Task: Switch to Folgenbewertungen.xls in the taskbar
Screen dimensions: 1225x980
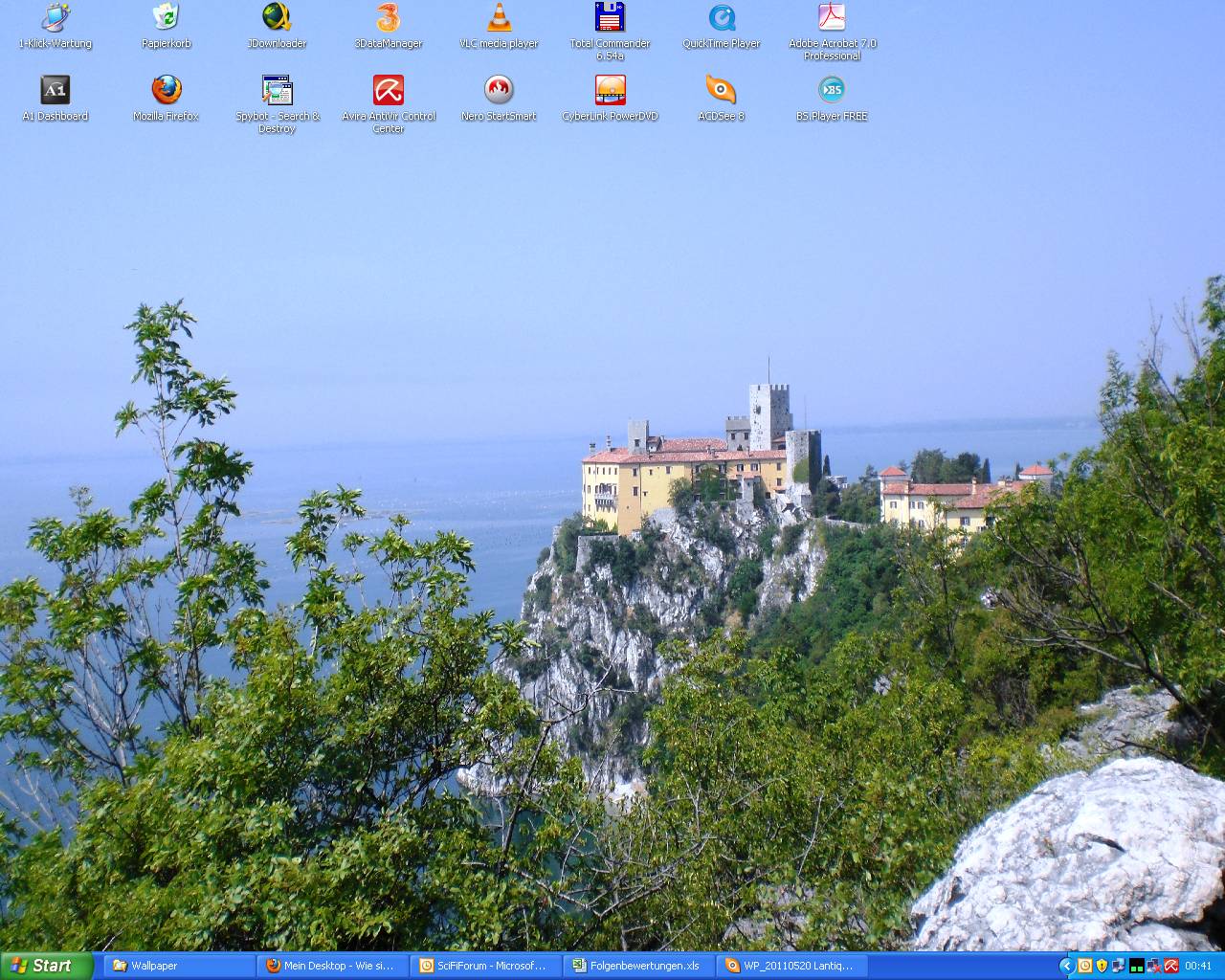Action: click(637, 966)
